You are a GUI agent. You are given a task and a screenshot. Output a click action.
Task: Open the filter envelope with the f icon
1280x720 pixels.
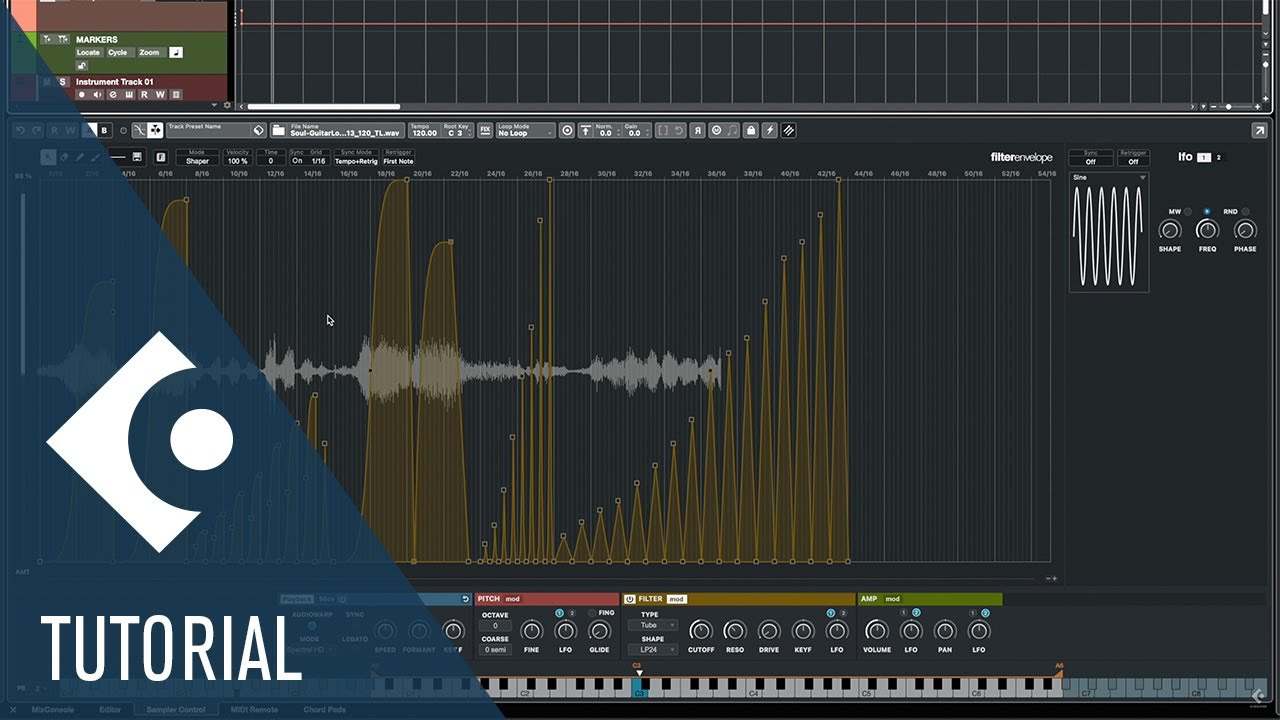pyautogui.click(x=162, y=157)
